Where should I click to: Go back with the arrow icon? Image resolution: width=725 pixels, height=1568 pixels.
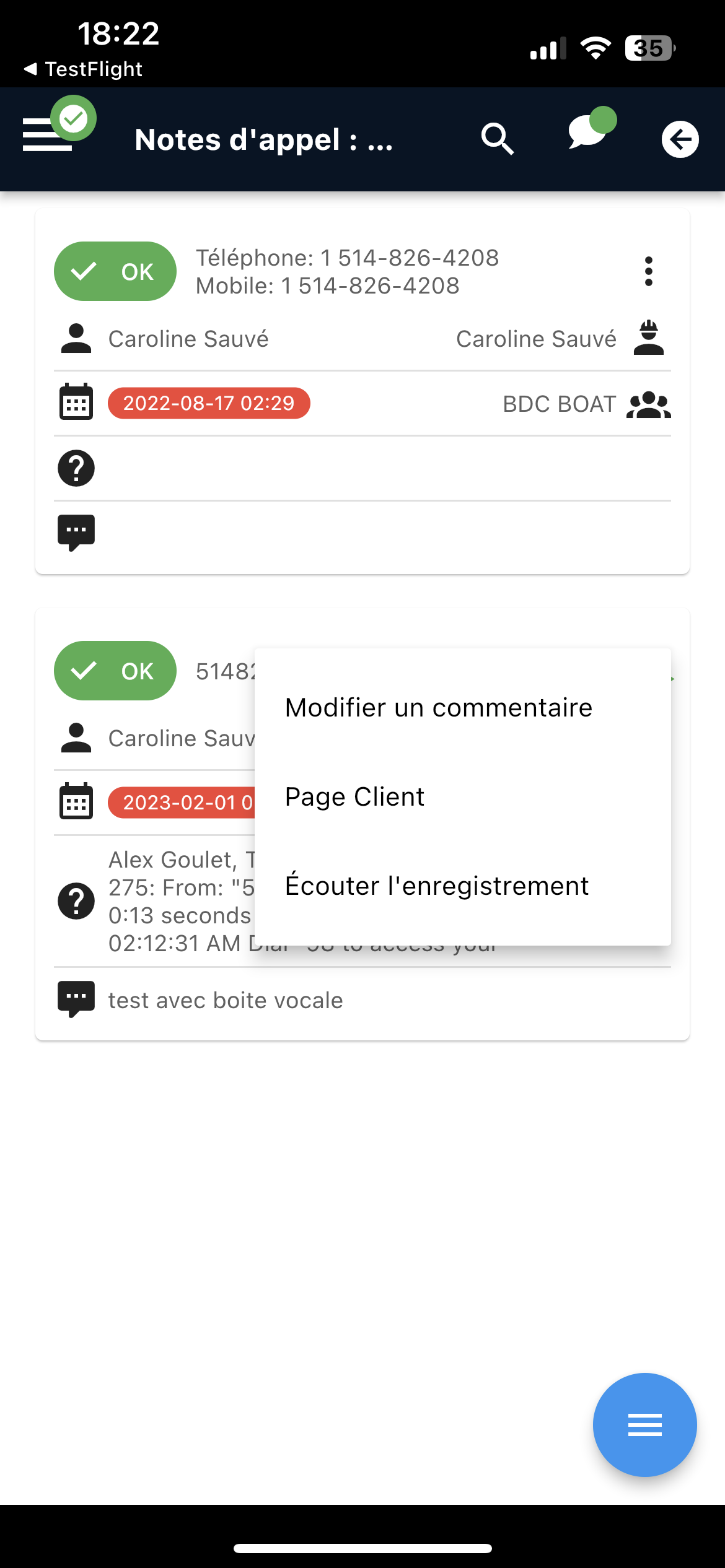[x=680, y=139]
